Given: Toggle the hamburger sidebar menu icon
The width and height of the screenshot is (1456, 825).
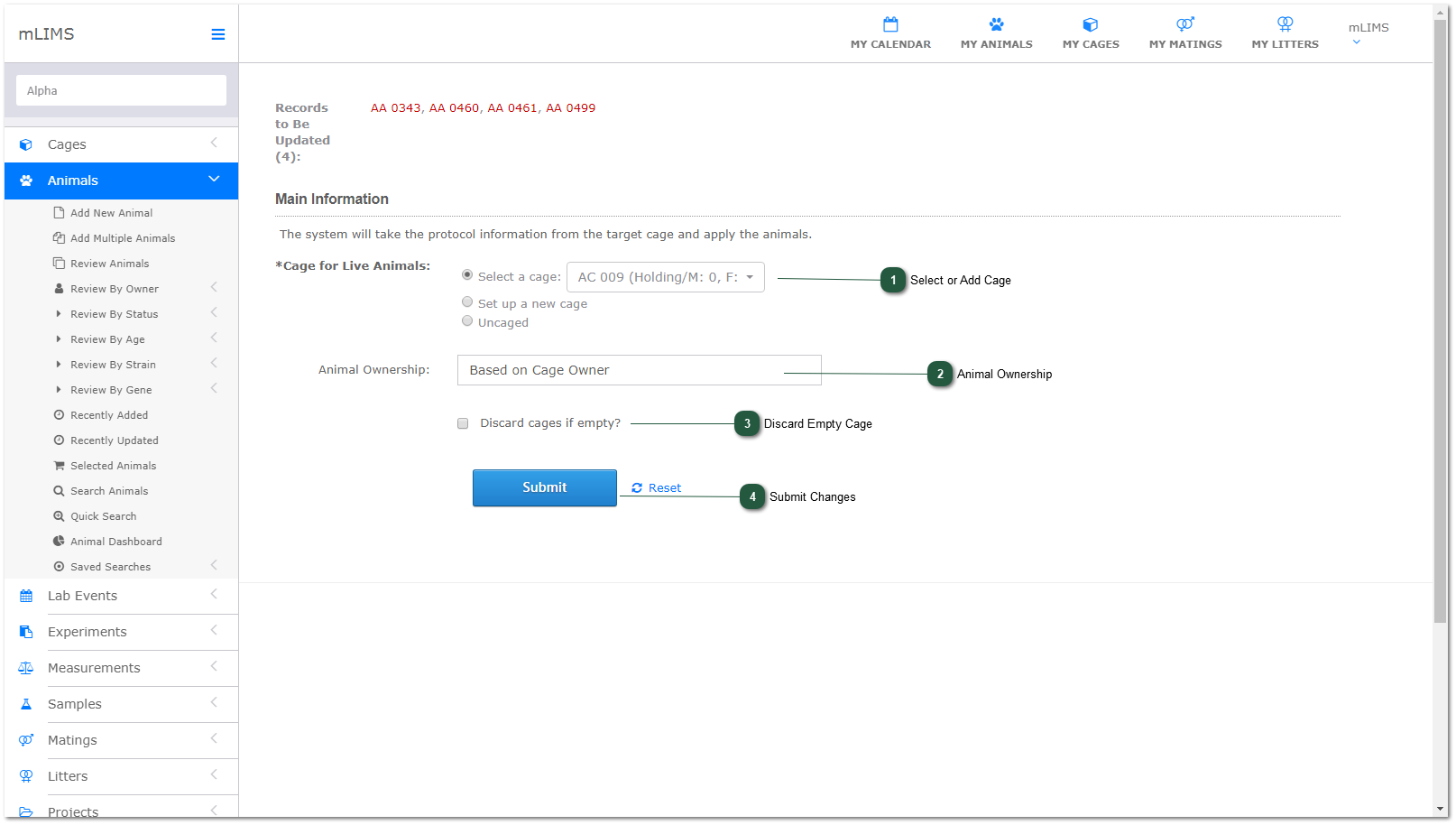Looking at the screenshot, I should click(x=217, y=34).
